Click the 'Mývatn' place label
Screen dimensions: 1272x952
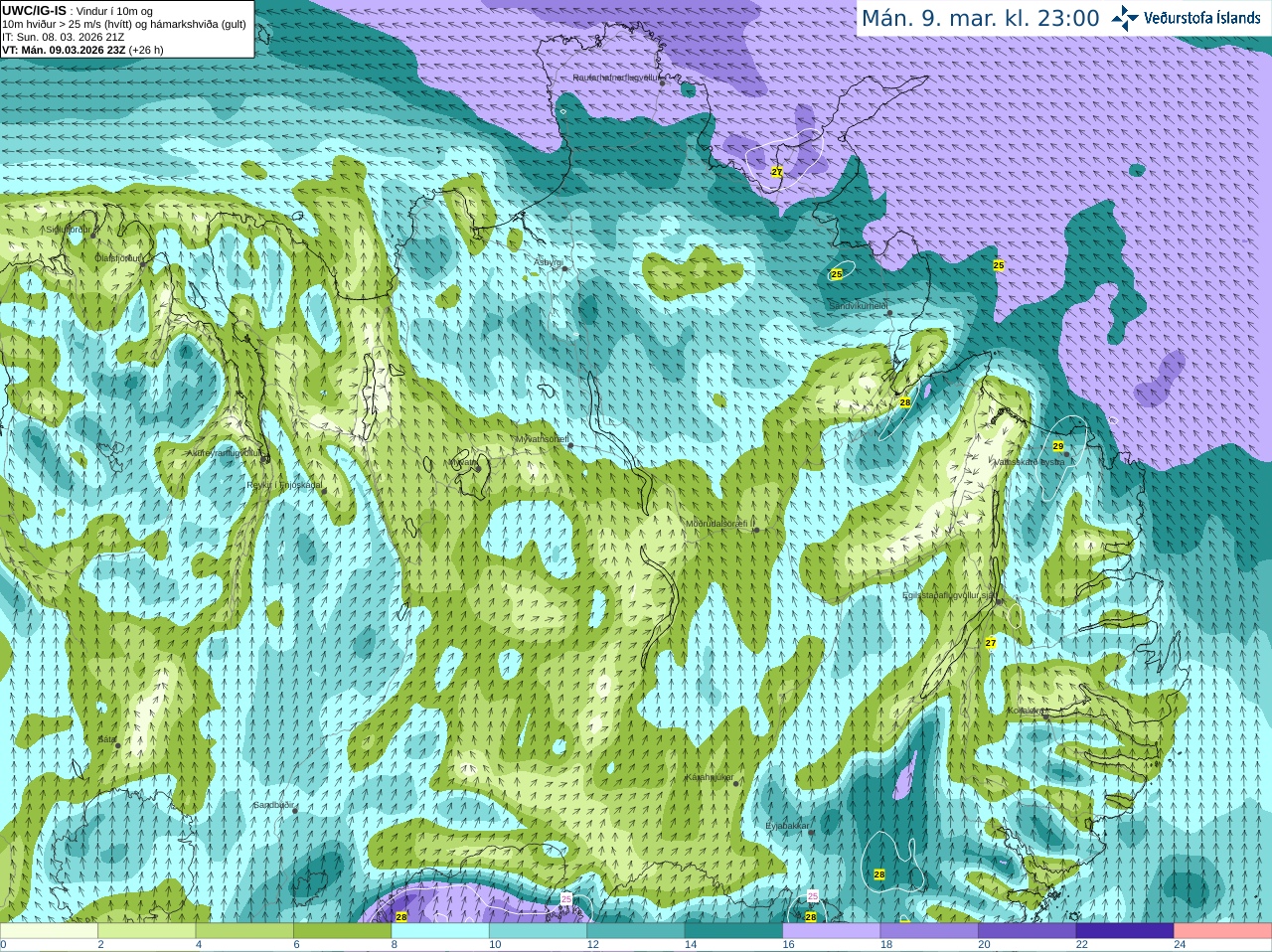tap(462, 462)
